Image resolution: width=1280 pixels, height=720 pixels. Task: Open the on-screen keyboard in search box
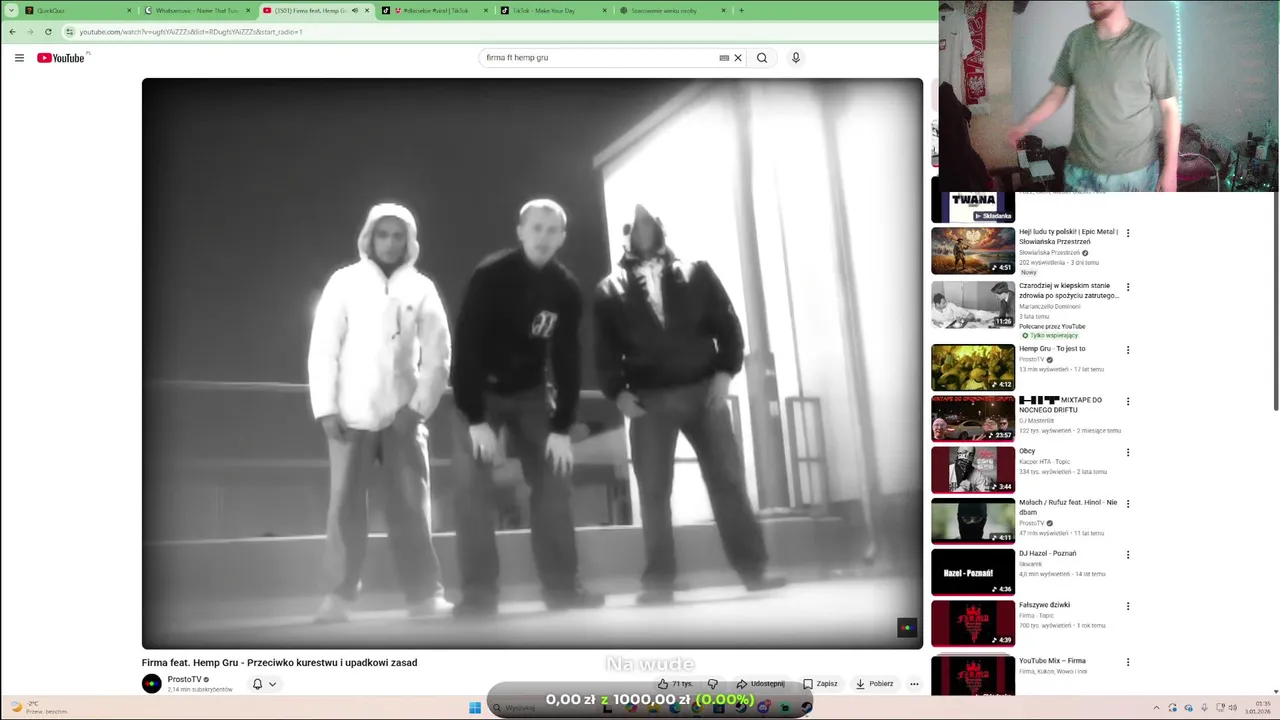724,58
